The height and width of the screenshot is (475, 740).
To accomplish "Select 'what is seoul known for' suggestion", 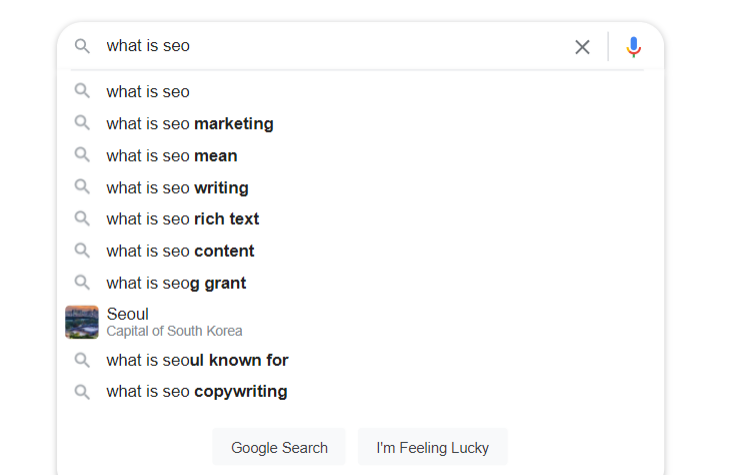I will click(197, 360).
